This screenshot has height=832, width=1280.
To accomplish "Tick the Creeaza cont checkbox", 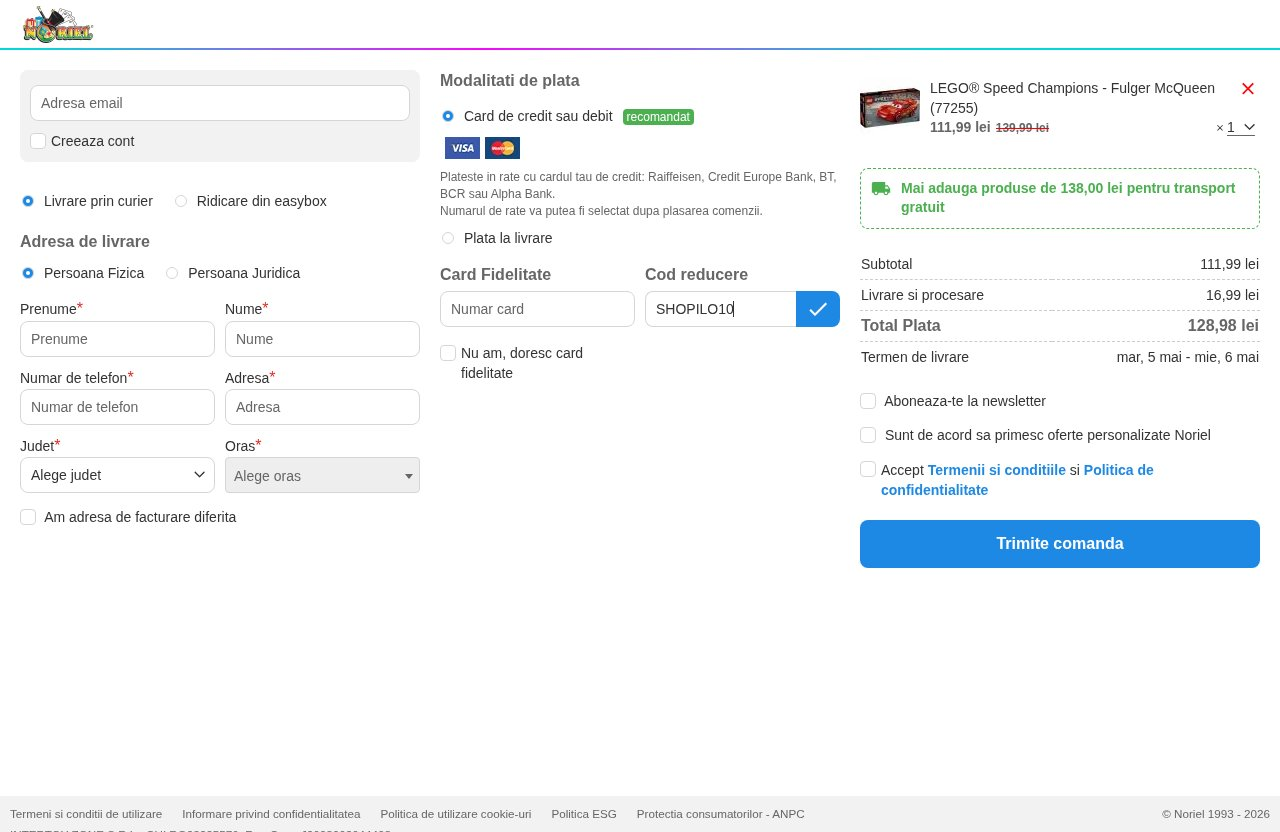I will click(x=38, y=141).
